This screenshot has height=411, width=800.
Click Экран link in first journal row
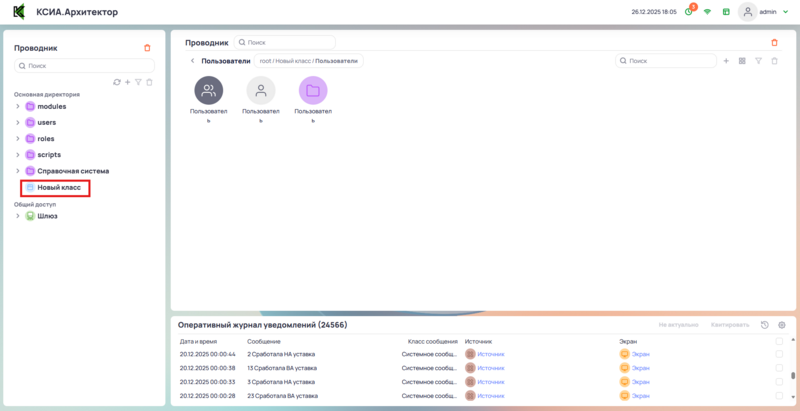coord(641,354)
